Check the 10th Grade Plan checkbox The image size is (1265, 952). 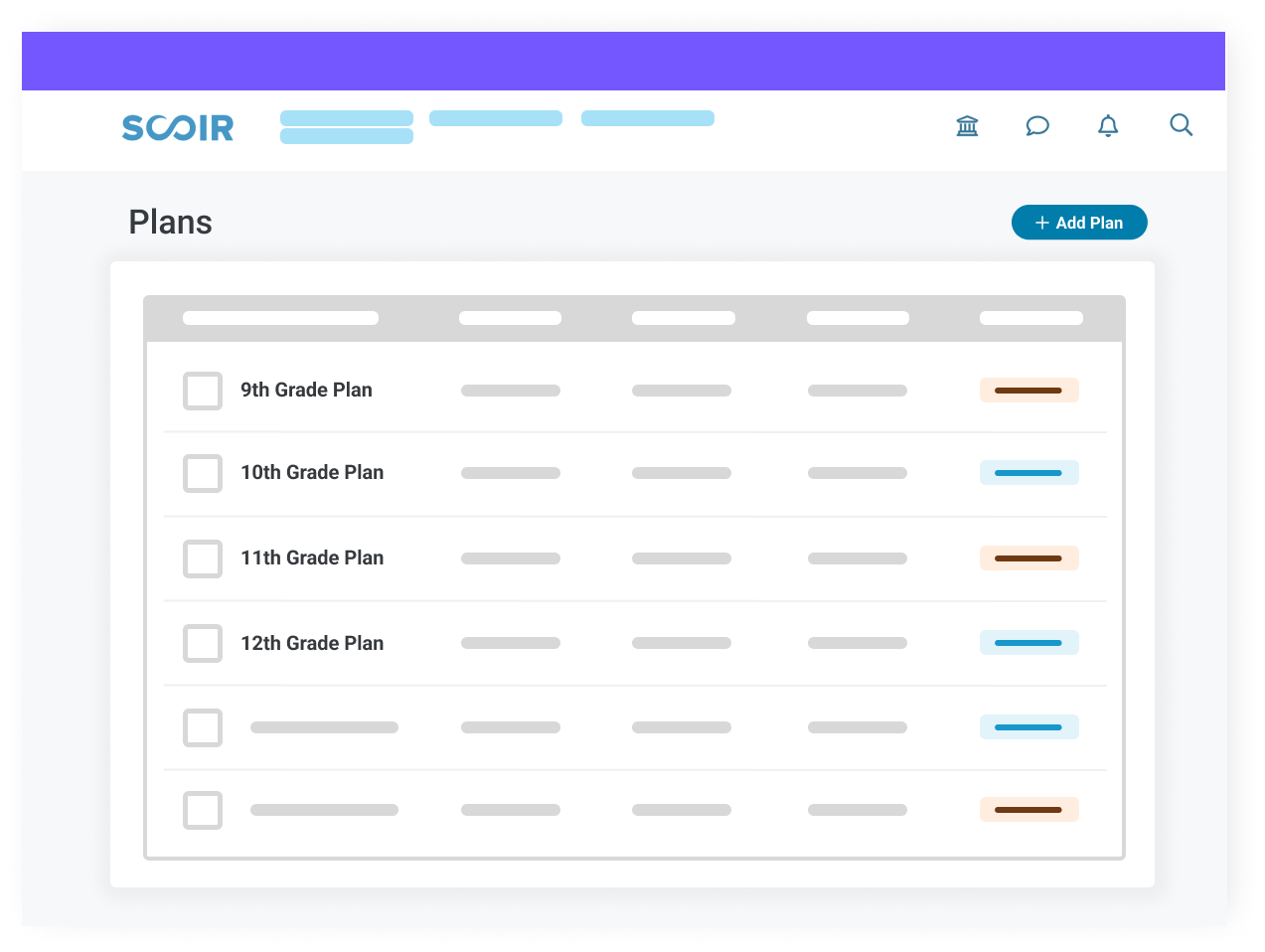203,473
